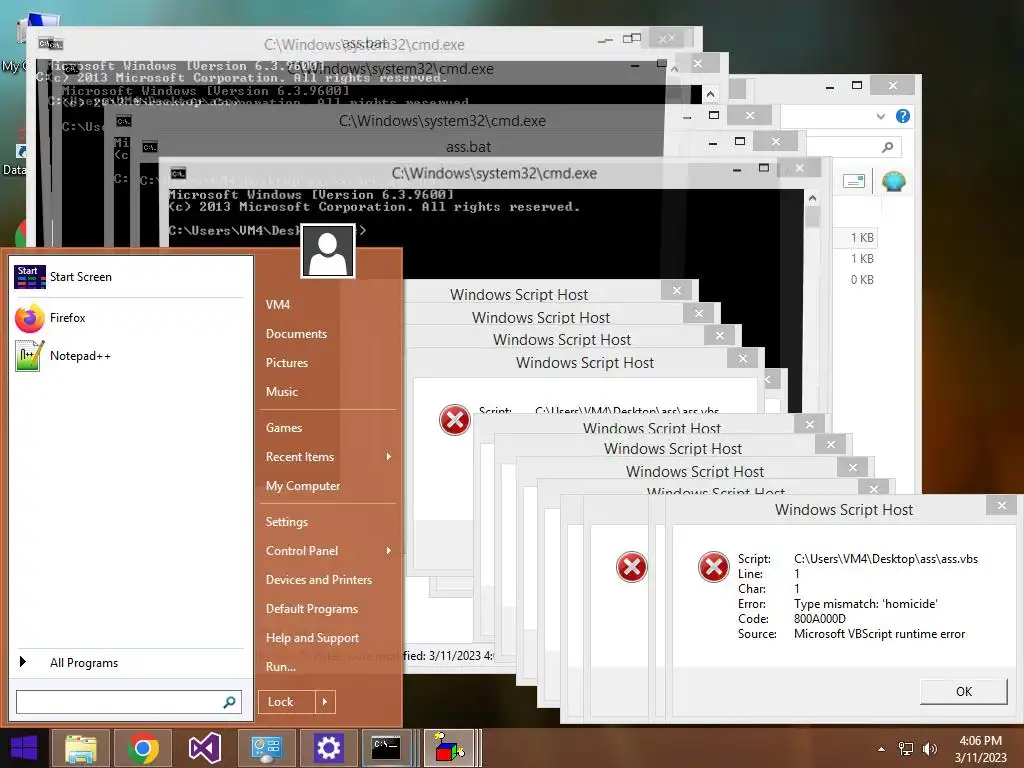Select the 0 KB file size entry
This screenshot has height=768, width=1024.
tap(861, 280)
